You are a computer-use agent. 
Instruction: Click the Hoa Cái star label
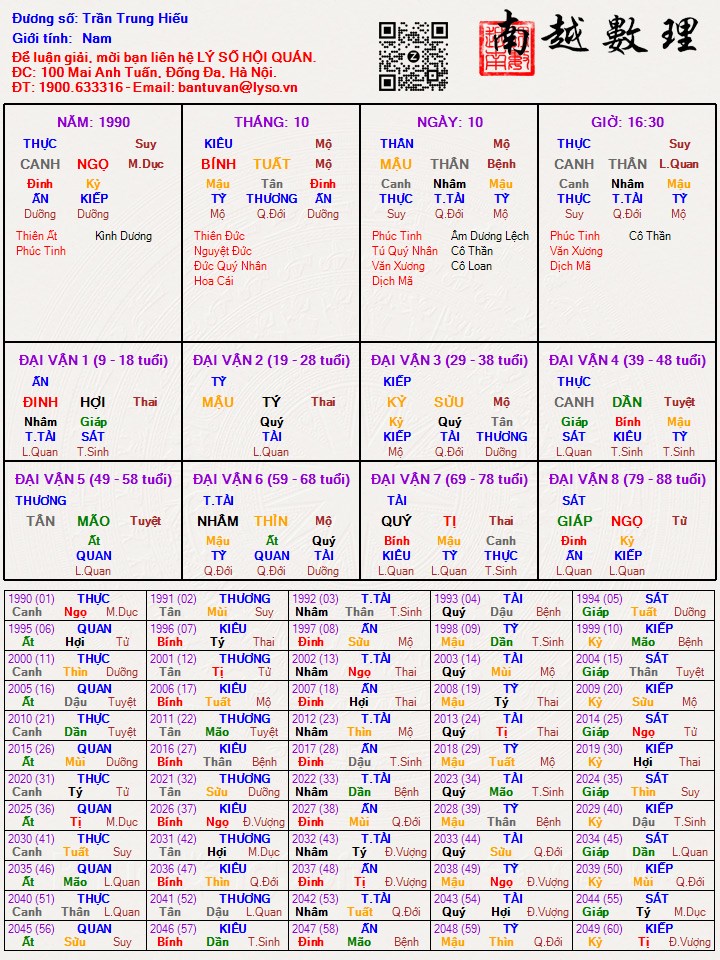[x=213, y=281]
